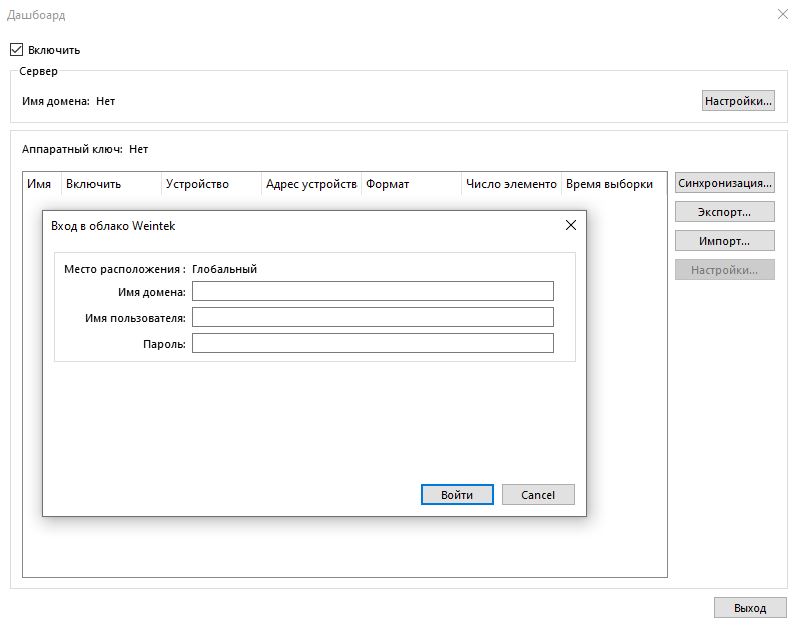Click the Формат column header

(411, 184)
